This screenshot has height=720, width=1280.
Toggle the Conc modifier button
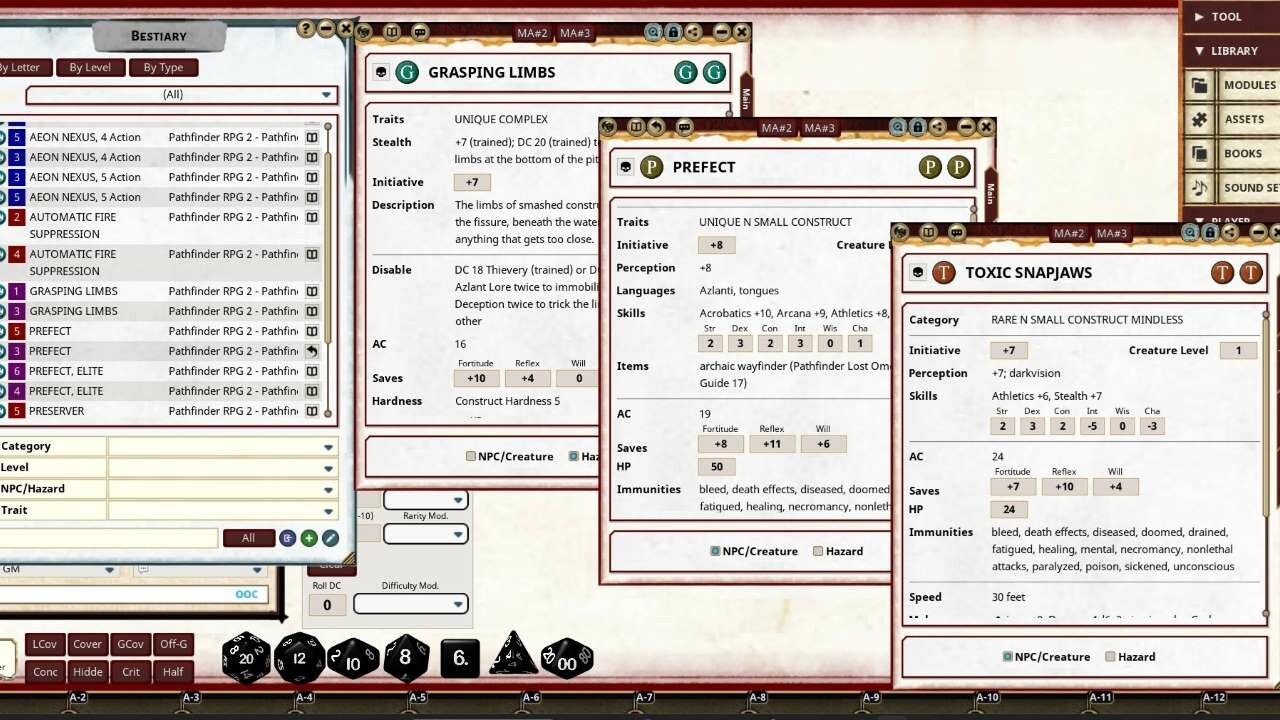[x=44, y=672]
